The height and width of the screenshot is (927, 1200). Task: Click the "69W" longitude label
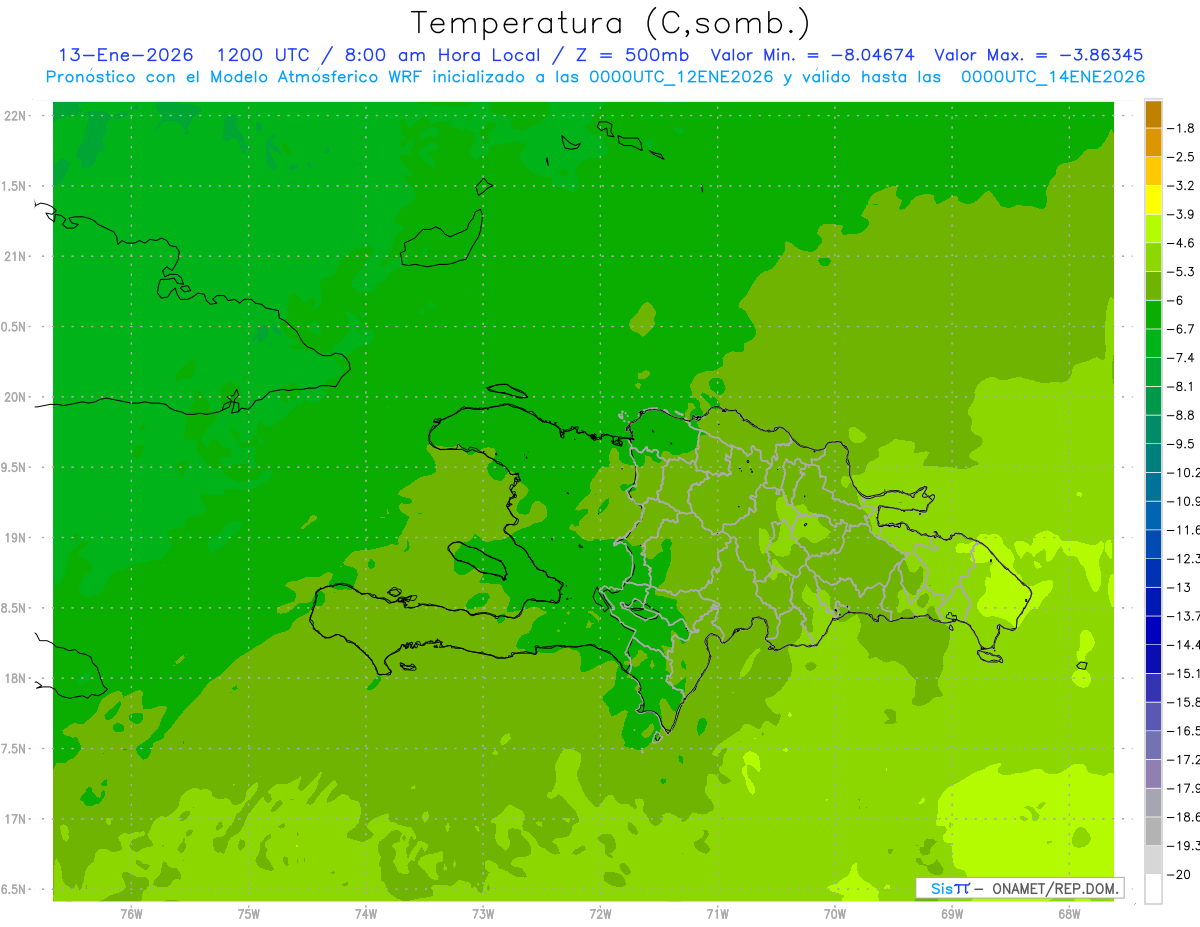pos(952,913)
